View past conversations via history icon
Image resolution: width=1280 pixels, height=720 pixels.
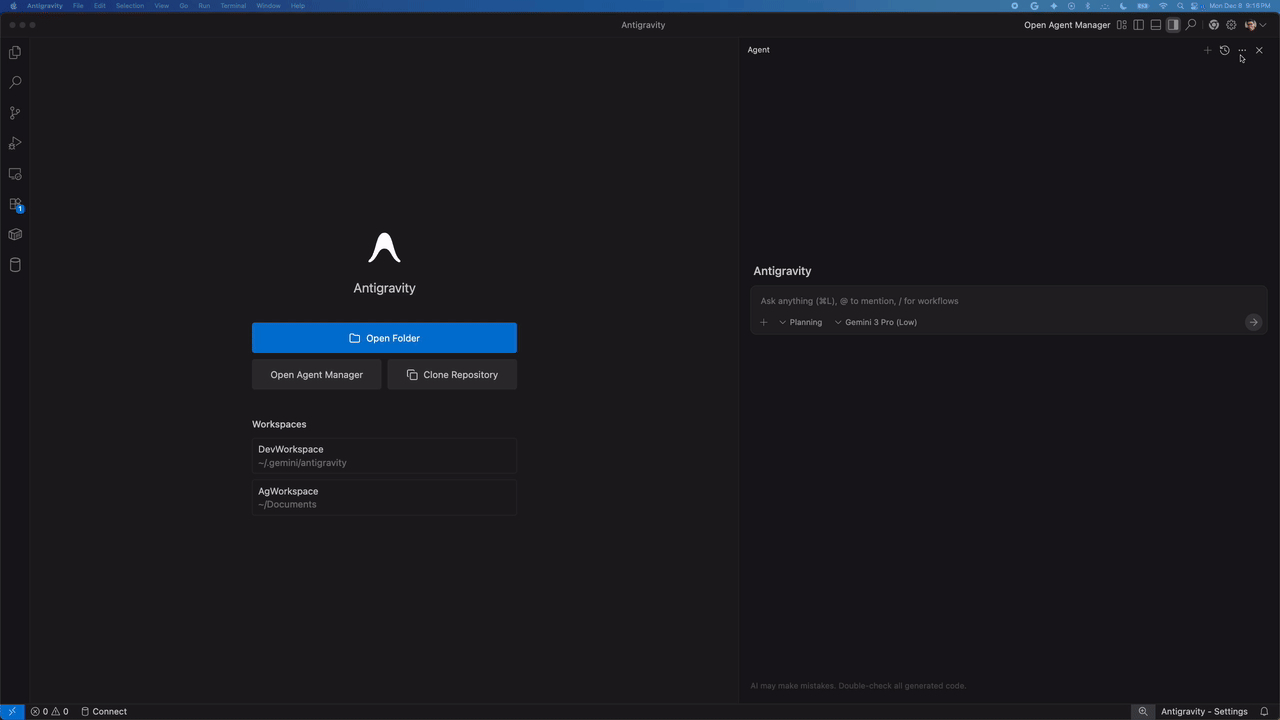click(1224, 50)
